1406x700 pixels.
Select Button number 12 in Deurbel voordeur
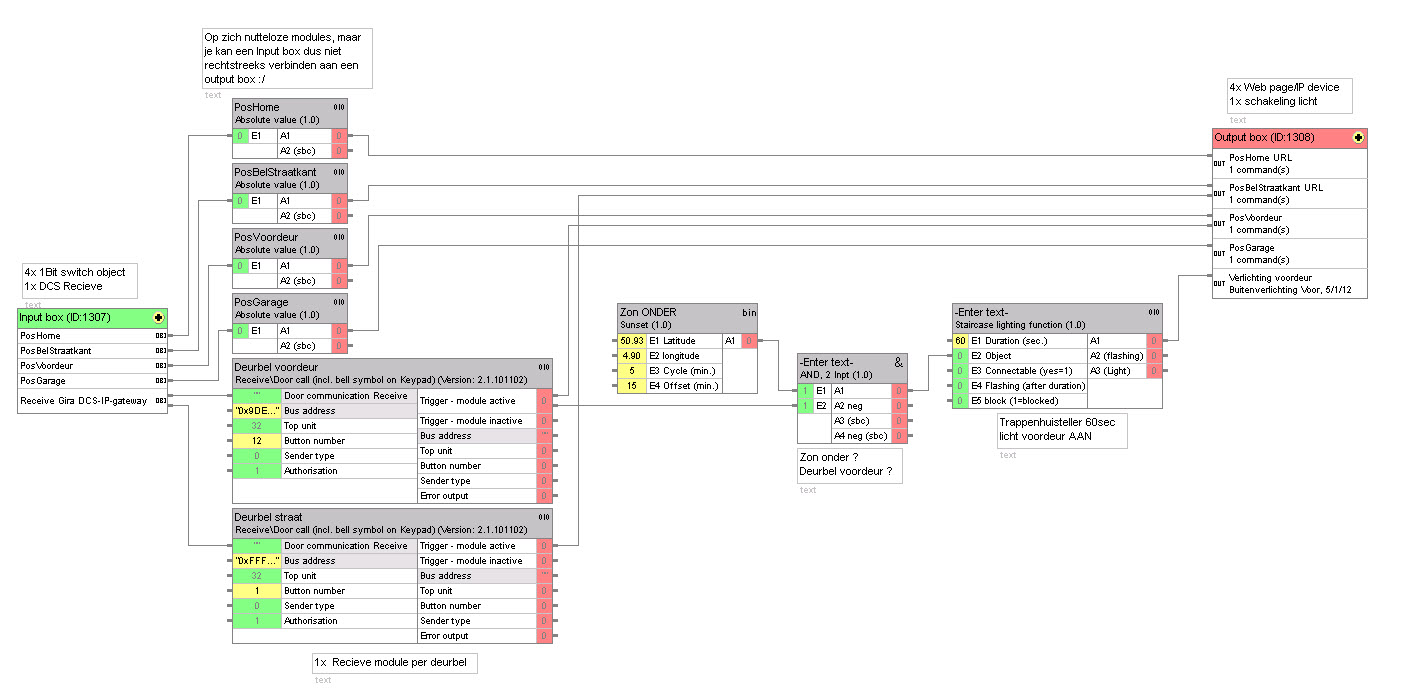(x=256, y=441)
